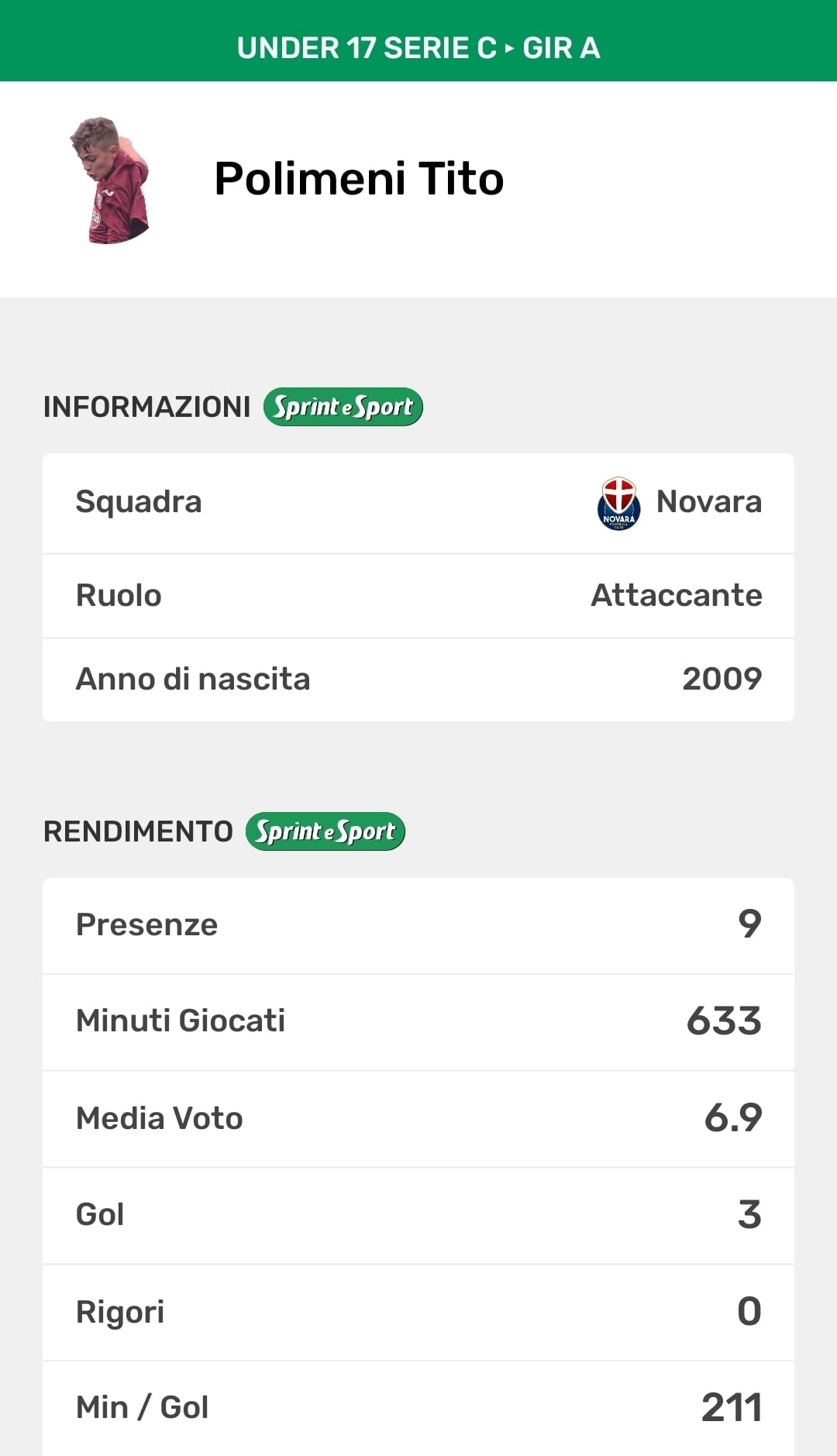The width and height of the screenshot is (837, 1456).
Task: Go to GIR A group page
Action: tap(561, 48)
